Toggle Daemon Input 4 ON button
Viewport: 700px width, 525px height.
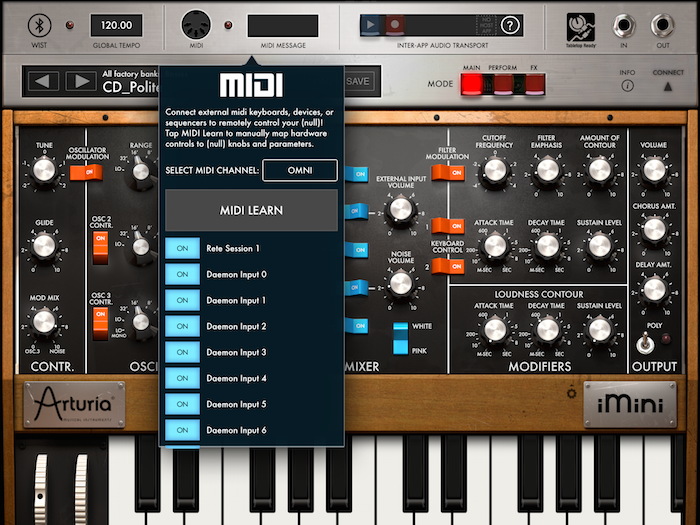point(182,378)
